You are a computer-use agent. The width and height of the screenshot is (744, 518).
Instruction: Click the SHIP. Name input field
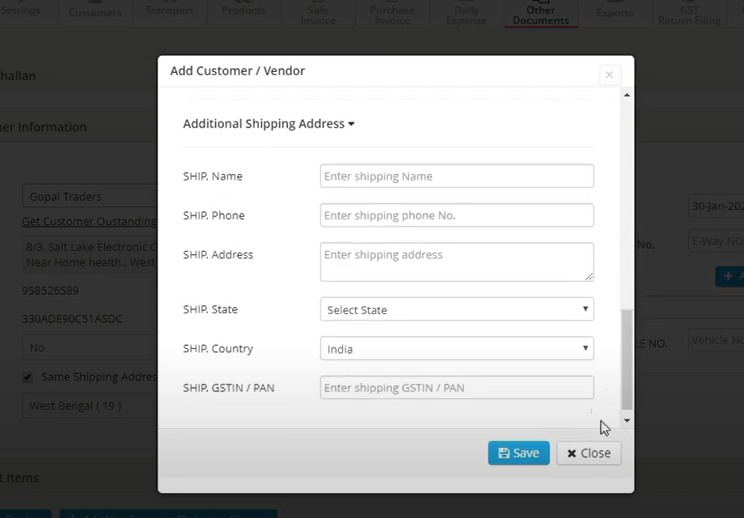tap(456, 176)
